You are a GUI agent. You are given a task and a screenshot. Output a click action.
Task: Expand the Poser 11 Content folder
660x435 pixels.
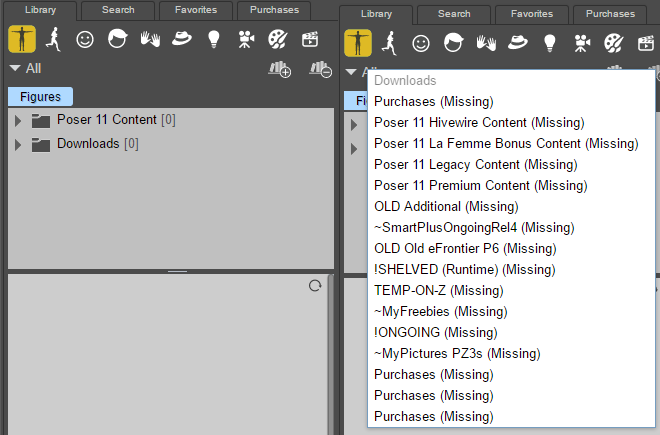pos(16,120)
